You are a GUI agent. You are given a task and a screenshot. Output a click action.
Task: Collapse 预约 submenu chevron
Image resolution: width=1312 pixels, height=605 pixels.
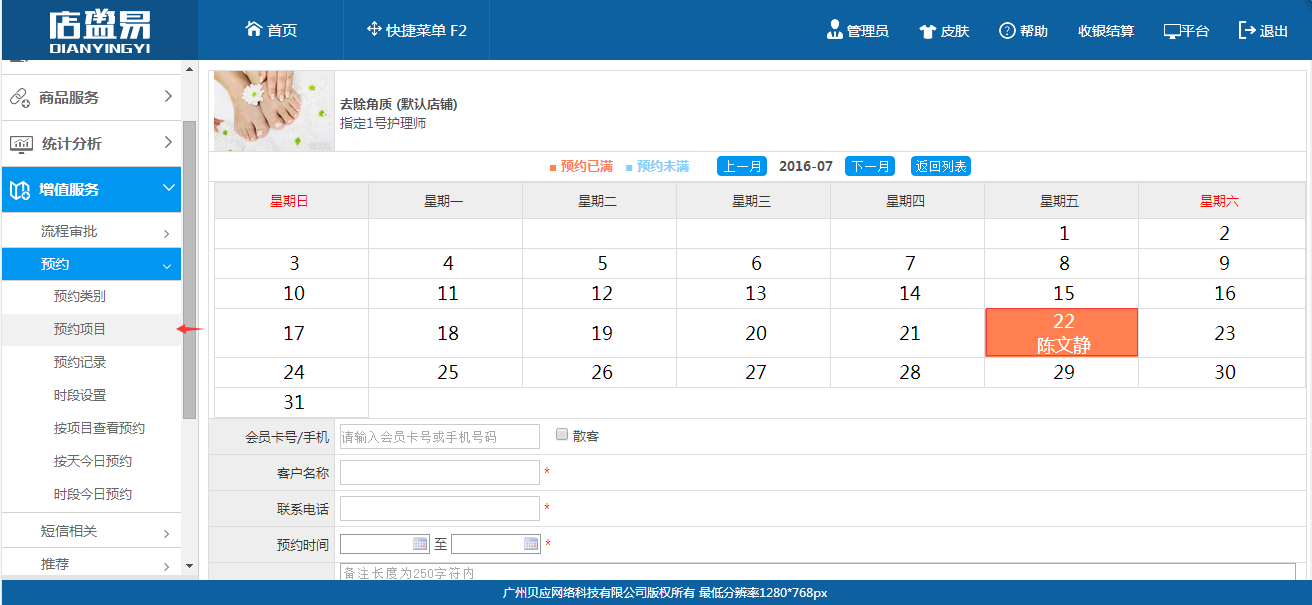[x=167, y=266]
